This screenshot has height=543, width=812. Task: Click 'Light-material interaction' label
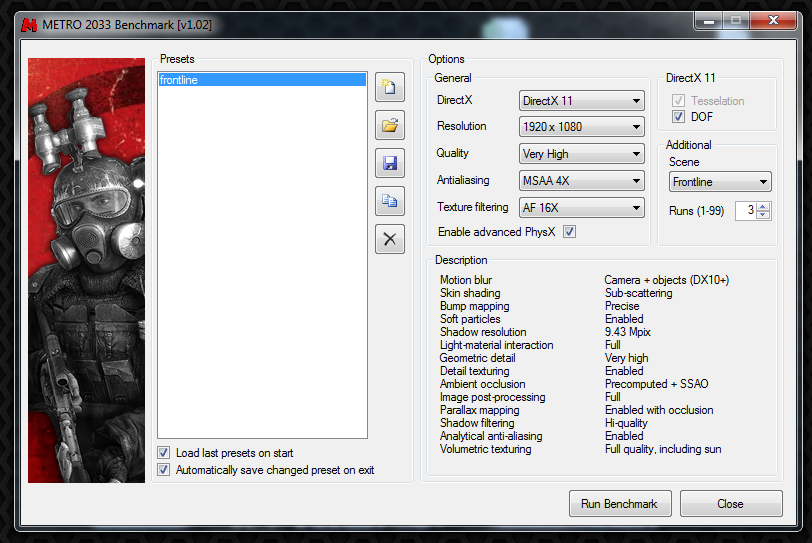(x=496, y=345)
